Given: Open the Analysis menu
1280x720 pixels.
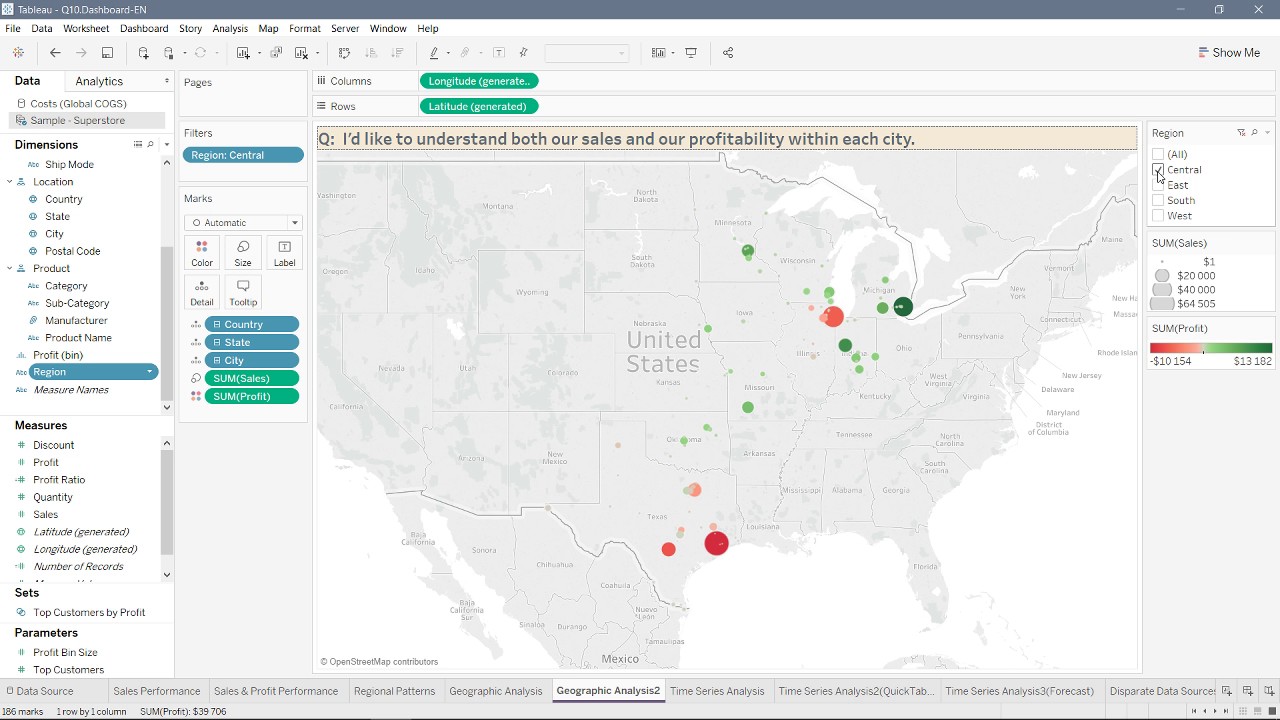Looking at the screenshot, I should click(230, 28).
